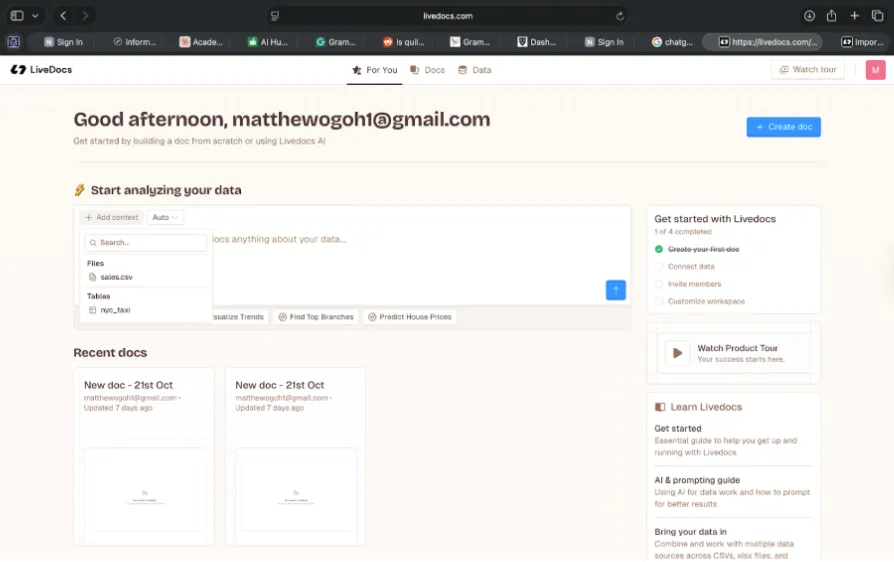Click the LiveDocs logo icon

[x=18, y=70]
